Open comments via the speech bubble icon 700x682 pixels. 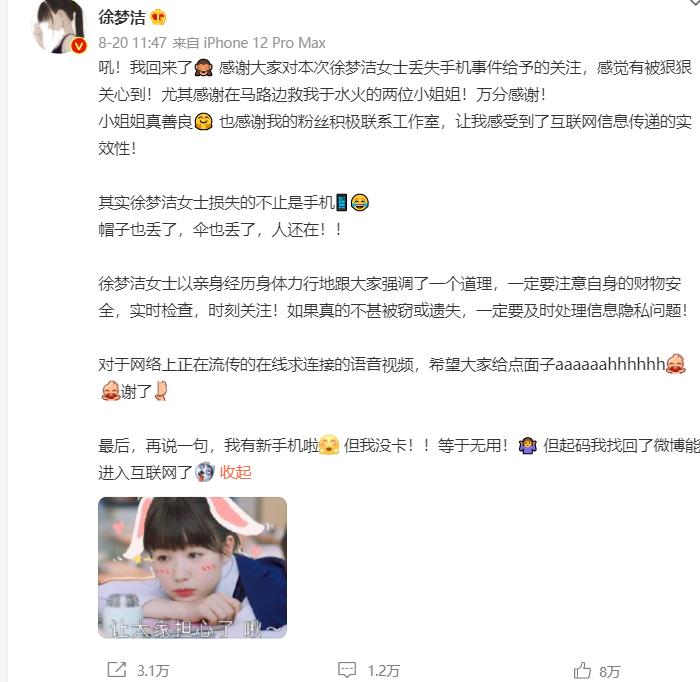point(347,670)
